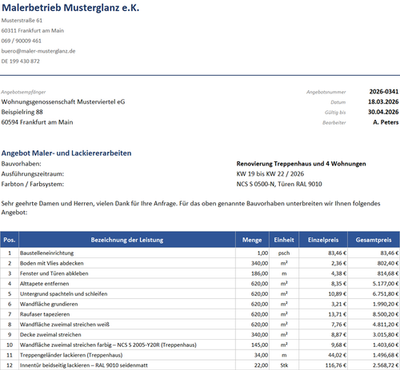The height and width of the screenshot is (370, 400).
Task: Click unit price '10,89 €'
Action: (337, 294)
